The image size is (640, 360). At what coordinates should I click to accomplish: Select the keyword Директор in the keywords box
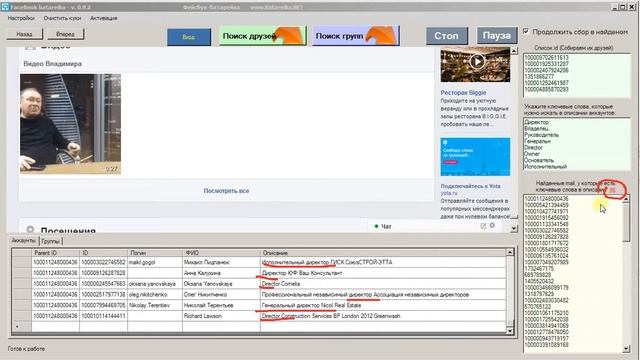pos(536,122)
